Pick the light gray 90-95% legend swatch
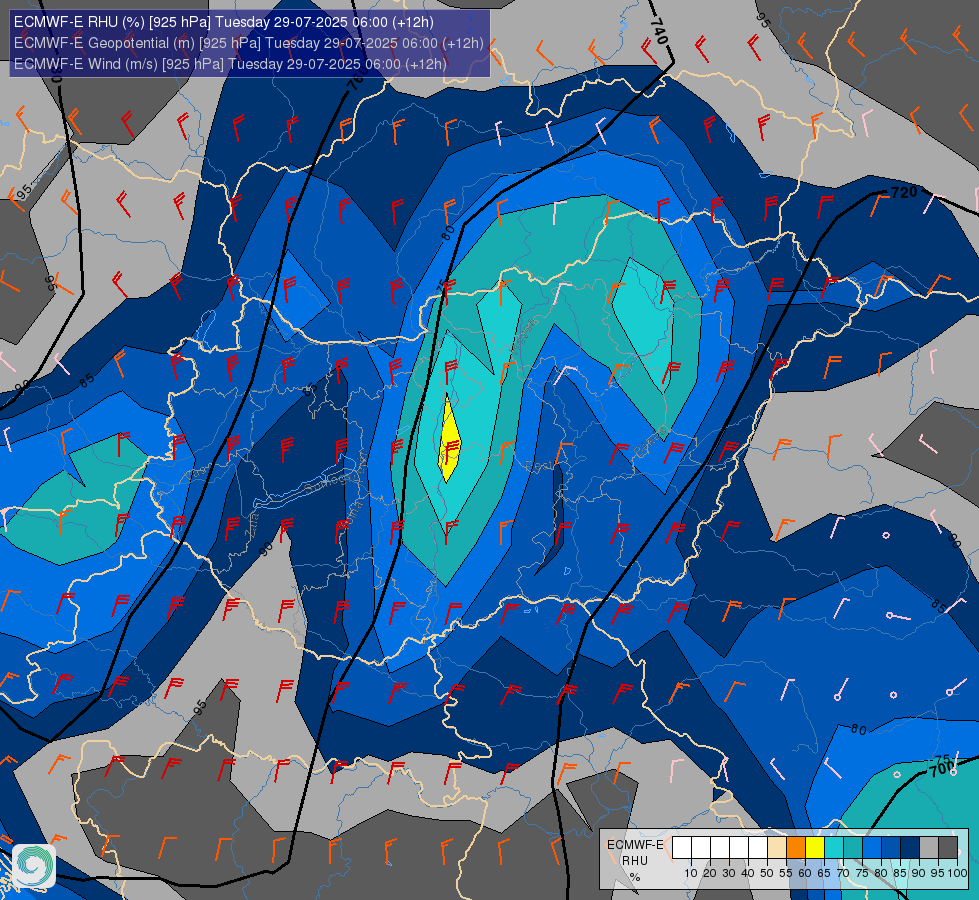 coord(929,848)
